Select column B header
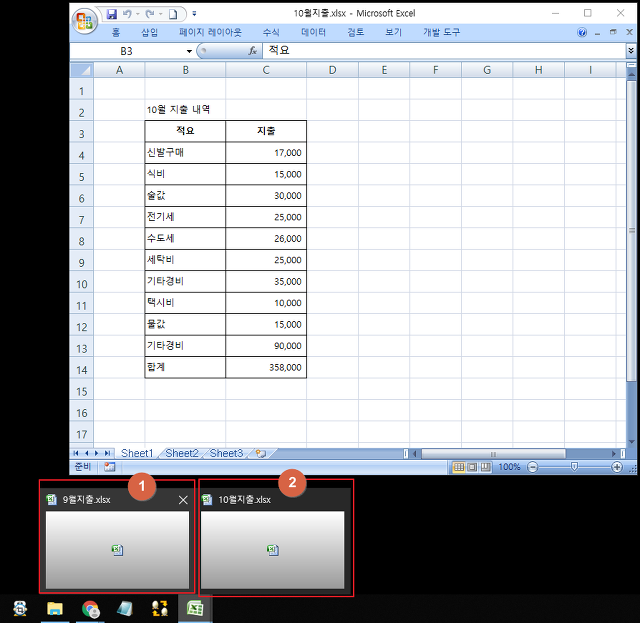The height and width of the screenshot is (623, 640). tap(185, 70)
